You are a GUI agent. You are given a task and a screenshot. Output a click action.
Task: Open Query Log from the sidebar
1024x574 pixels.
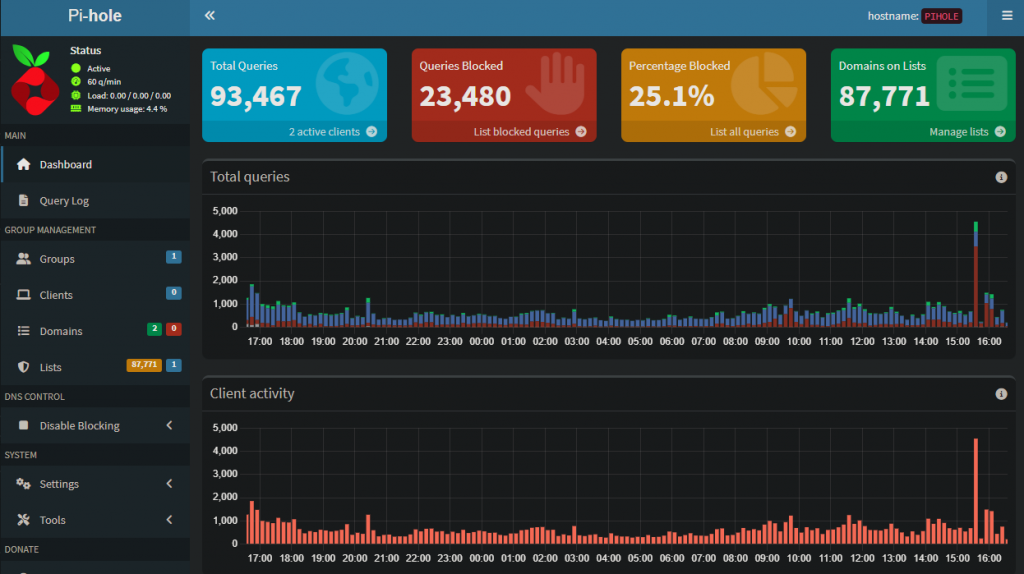[x=64, y=201]
